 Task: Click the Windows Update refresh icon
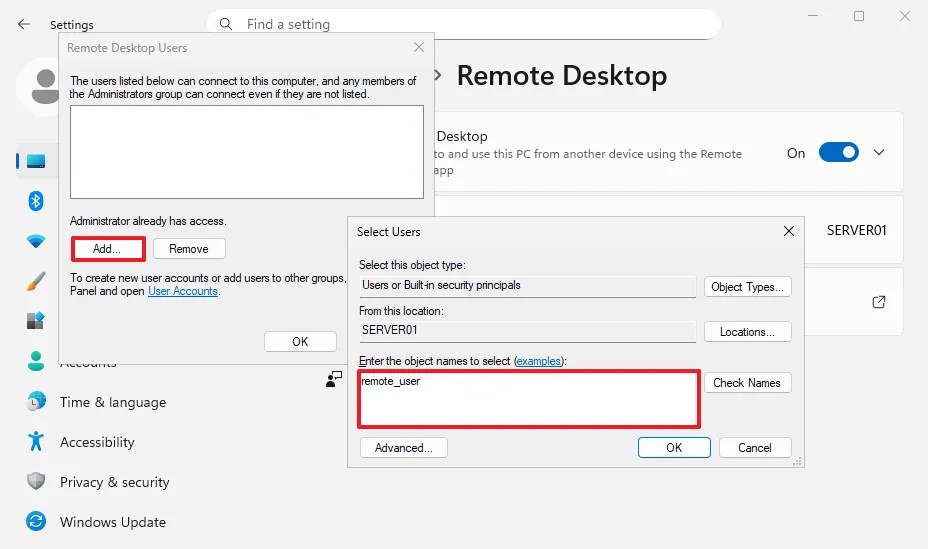click(x=36, y=521)
